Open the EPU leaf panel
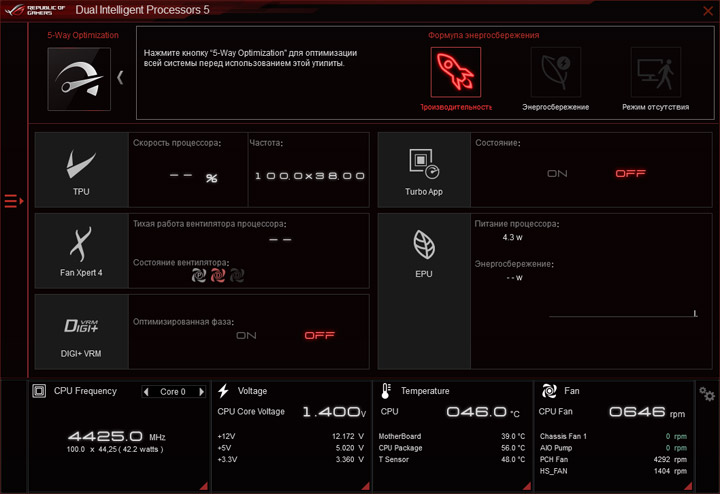 coord(424,291)
